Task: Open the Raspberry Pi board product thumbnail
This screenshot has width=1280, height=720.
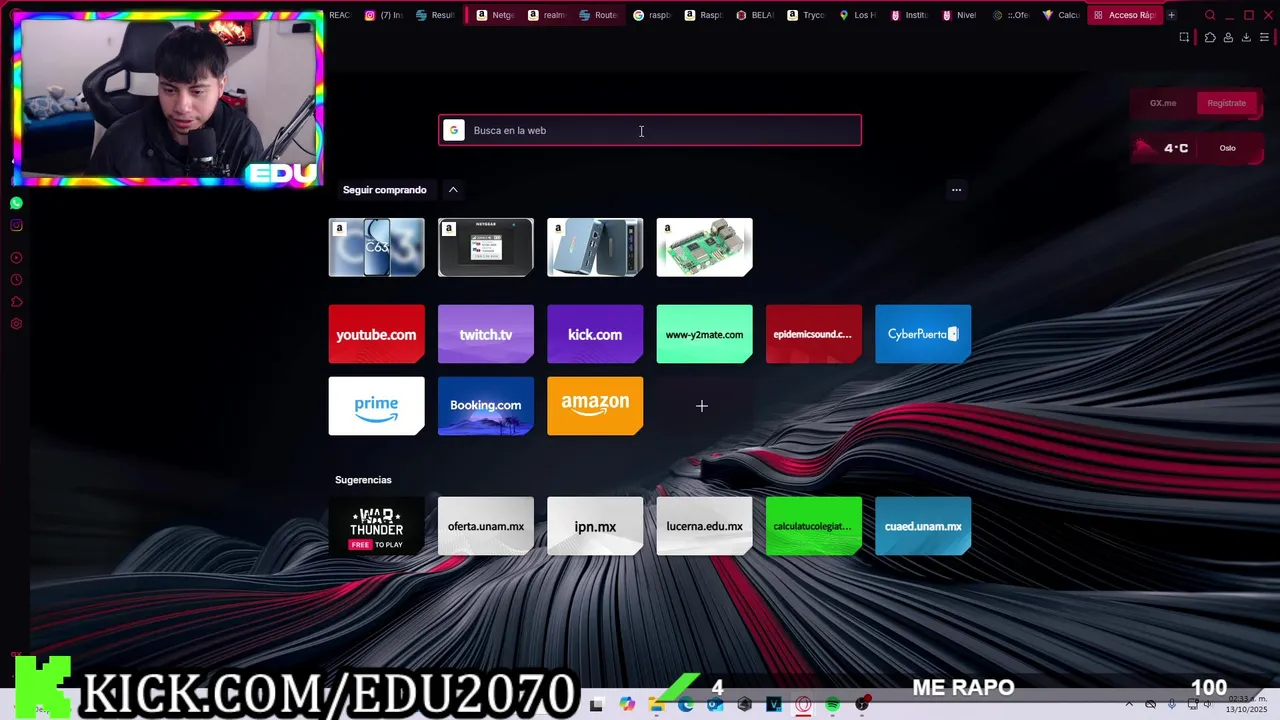Action: (x=704, y=247)
